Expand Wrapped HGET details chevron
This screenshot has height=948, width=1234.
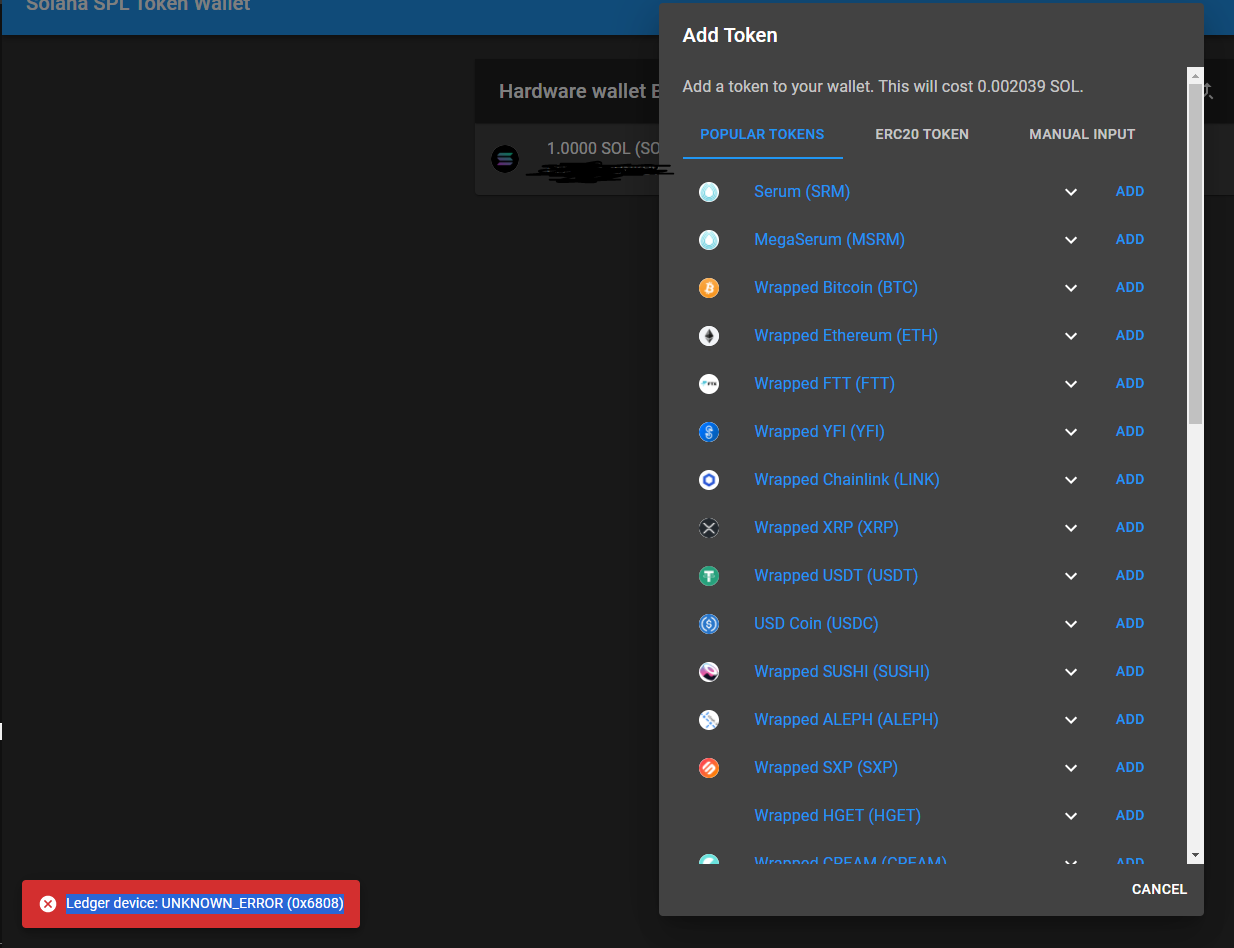point(1071,816)
